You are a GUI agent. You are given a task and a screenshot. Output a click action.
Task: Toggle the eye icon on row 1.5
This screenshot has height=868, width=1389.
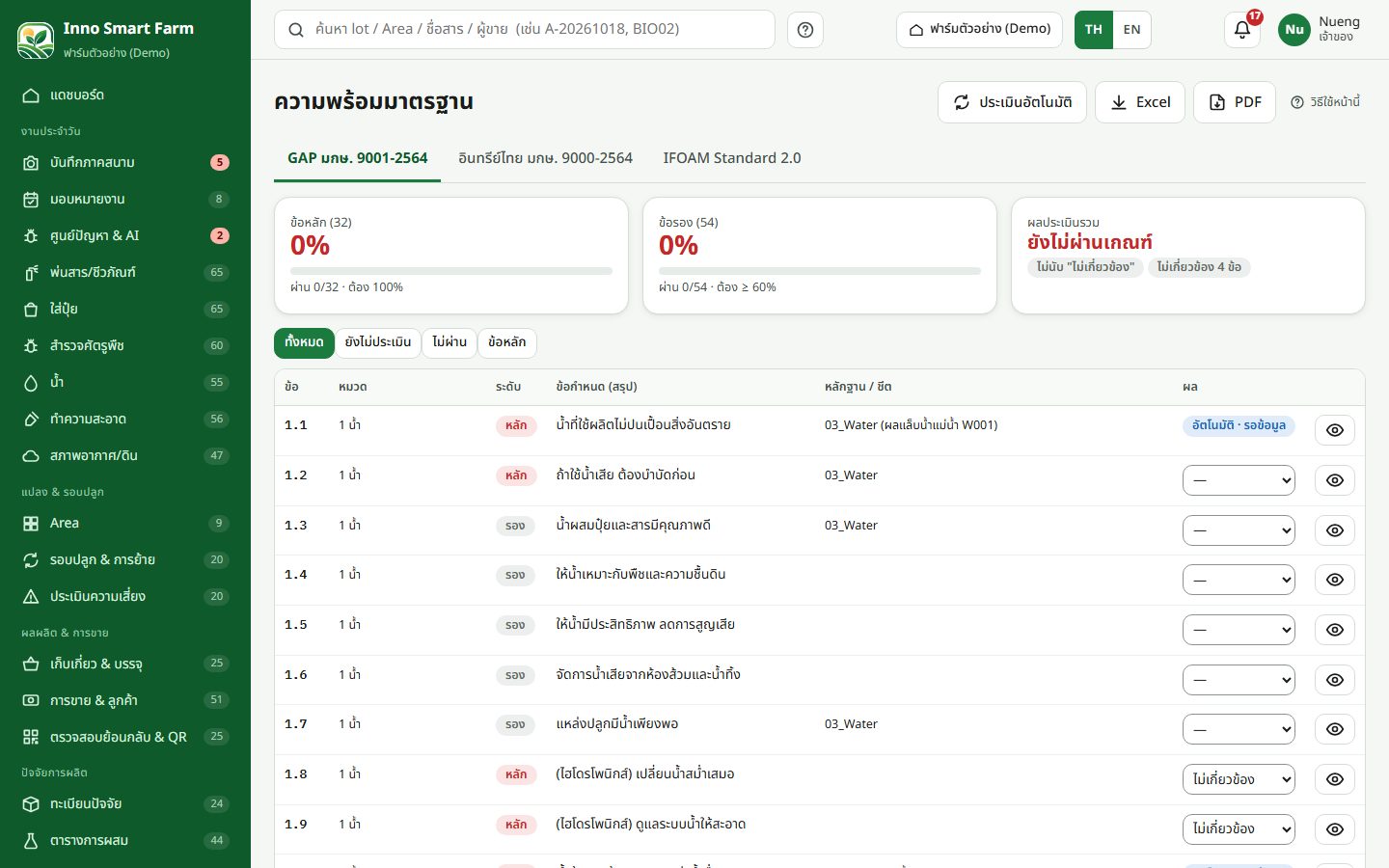(1335, 630)
